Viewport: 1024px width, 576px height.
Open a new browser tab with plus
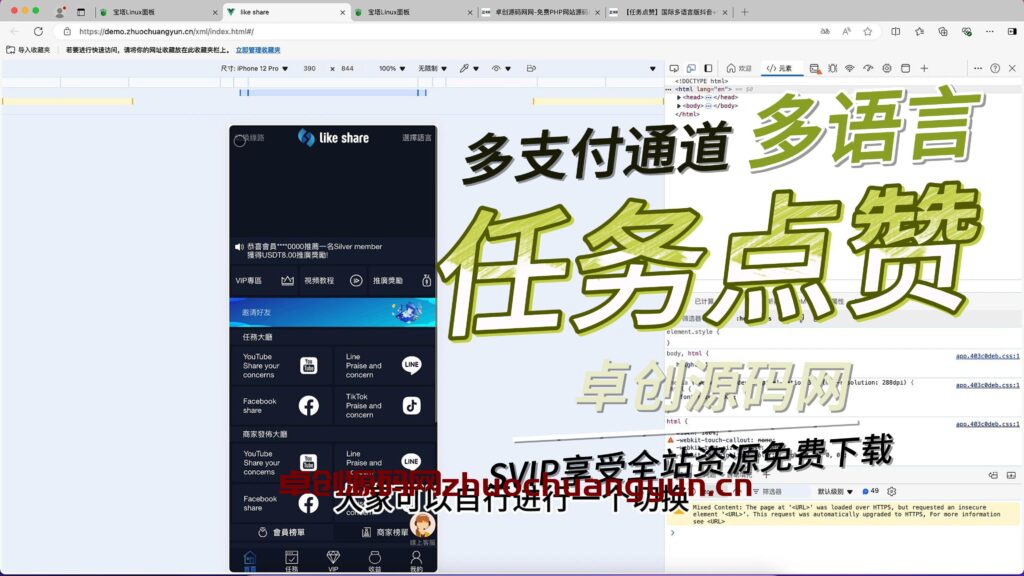[744, 12]
